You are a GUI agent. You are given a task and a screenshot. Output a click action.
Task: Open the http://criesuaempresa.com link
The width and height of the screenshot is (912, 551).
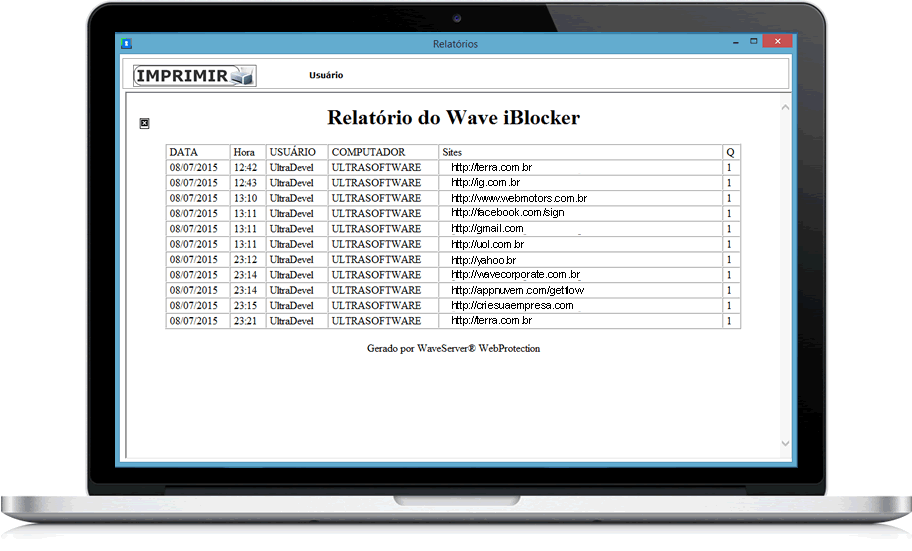pos(512,305)
